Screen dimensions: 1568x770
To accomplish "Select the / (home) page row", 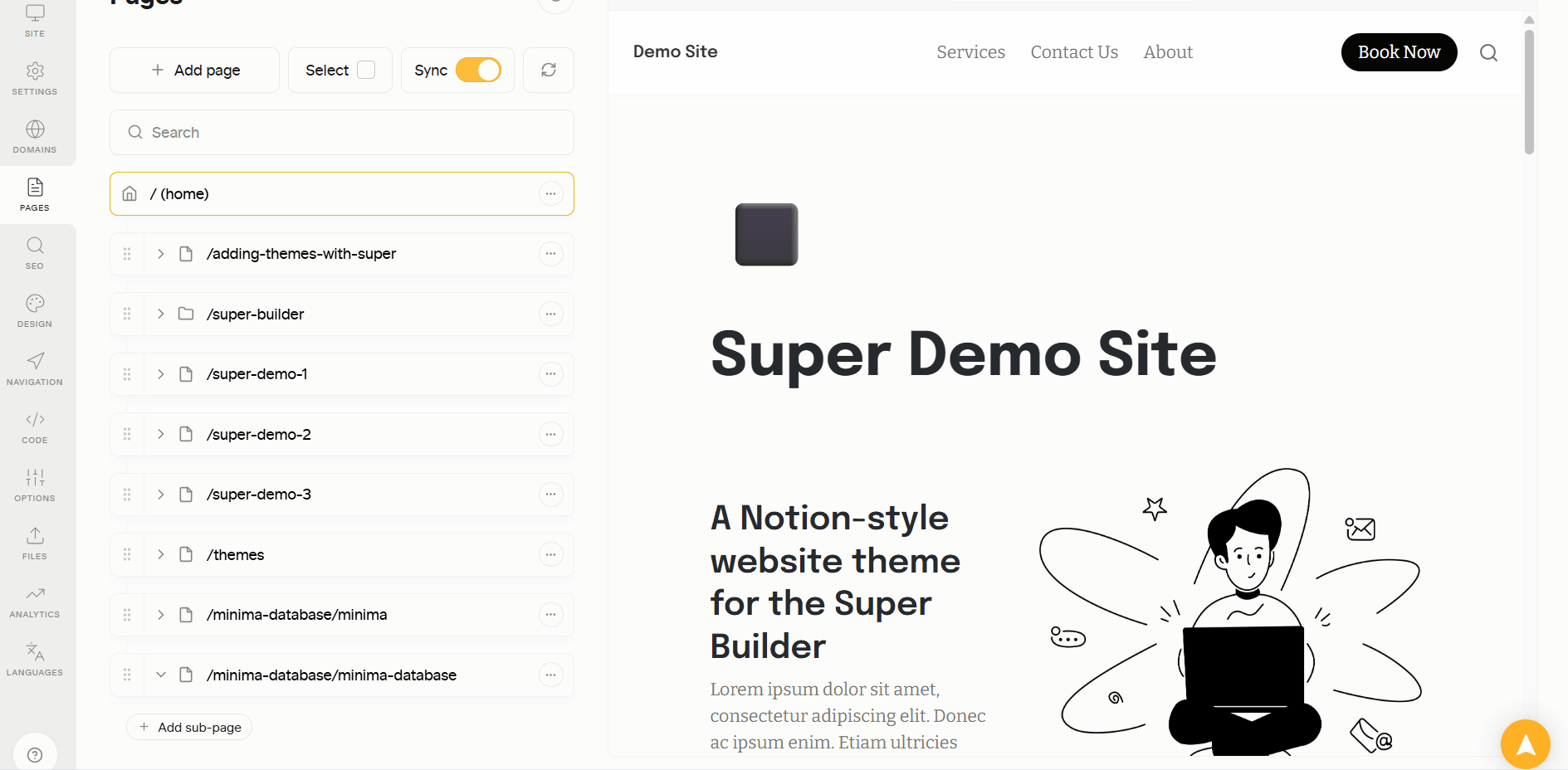I will pyautogui.click(x=342, y=193).
